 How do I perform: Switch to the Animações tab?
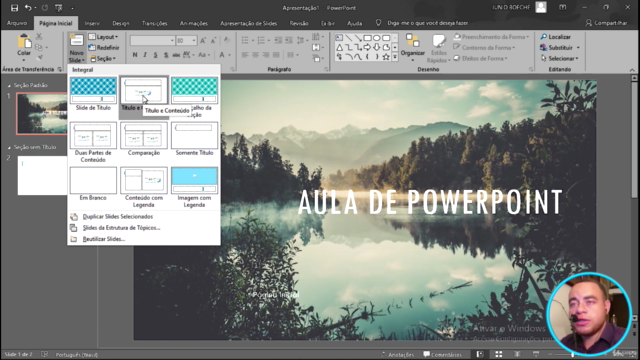193,23
